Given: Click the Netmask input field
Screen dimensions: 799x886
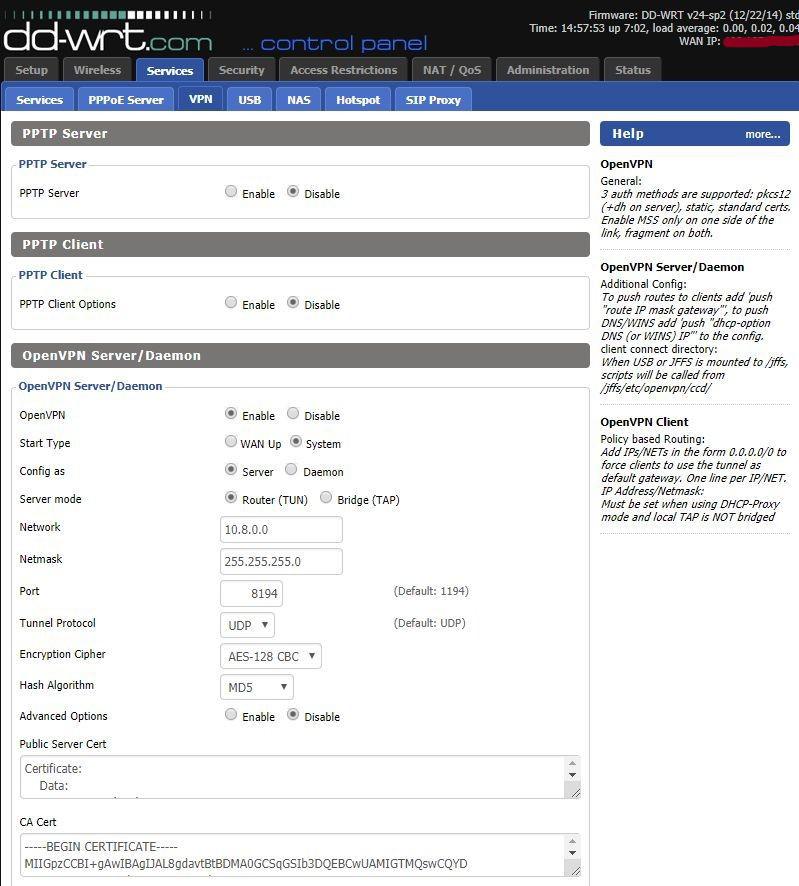Looking at the screenshot, I should 281,562.
